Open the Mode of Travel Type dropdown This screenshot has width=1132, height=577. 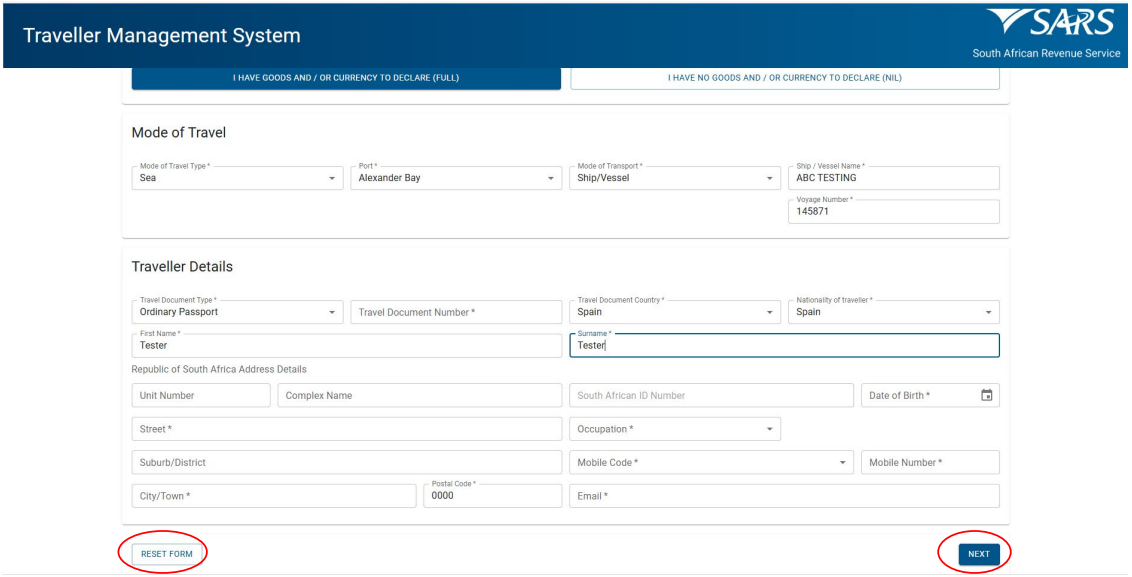pos(236,178)
